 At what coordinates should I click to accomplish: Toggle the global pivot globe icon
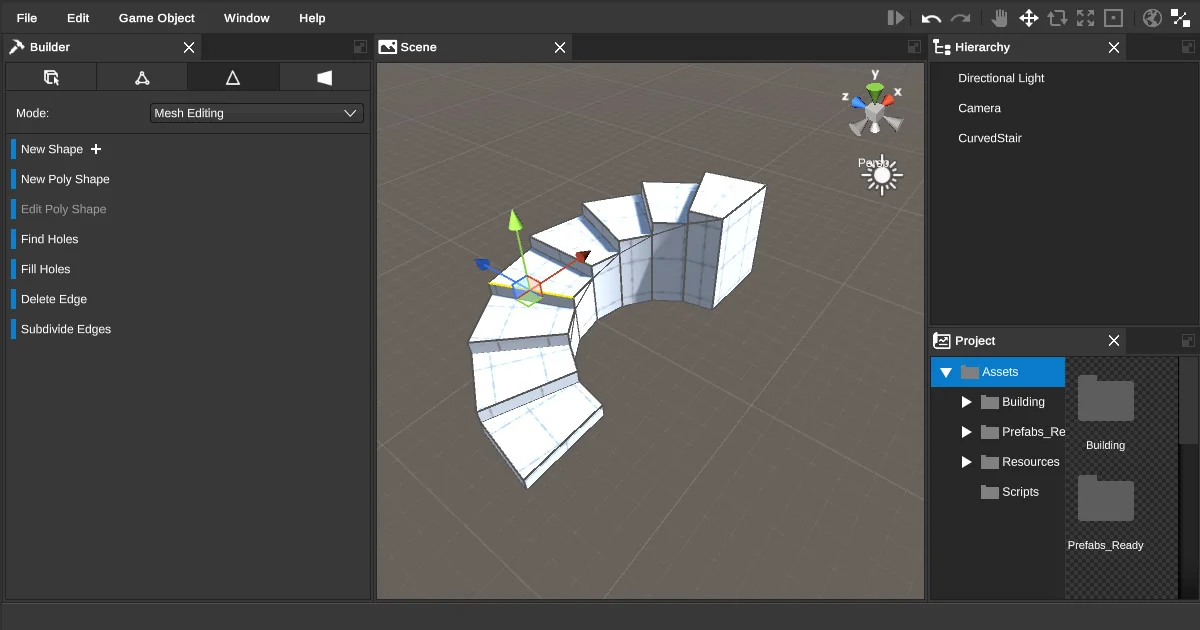(x=1151, y=17)
